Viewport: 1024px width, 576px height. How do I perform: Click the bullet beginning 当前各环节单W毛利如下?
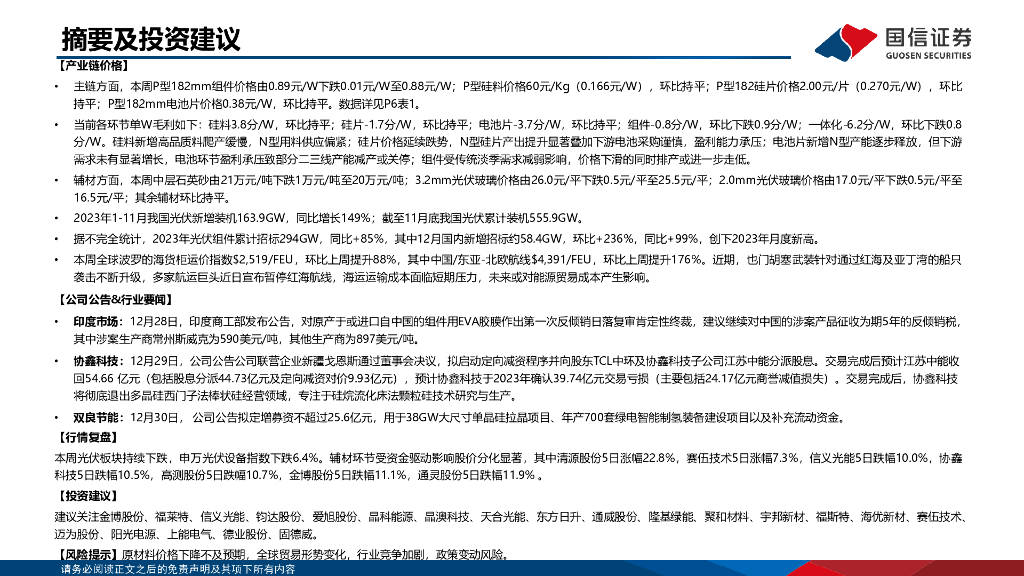[x=518, y=142]
